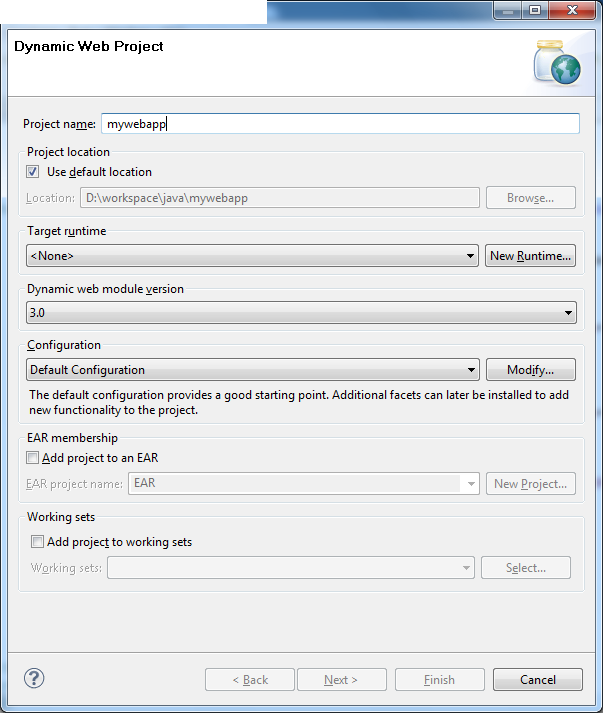
Task: Click the help question mark icon
Action: 34,678
